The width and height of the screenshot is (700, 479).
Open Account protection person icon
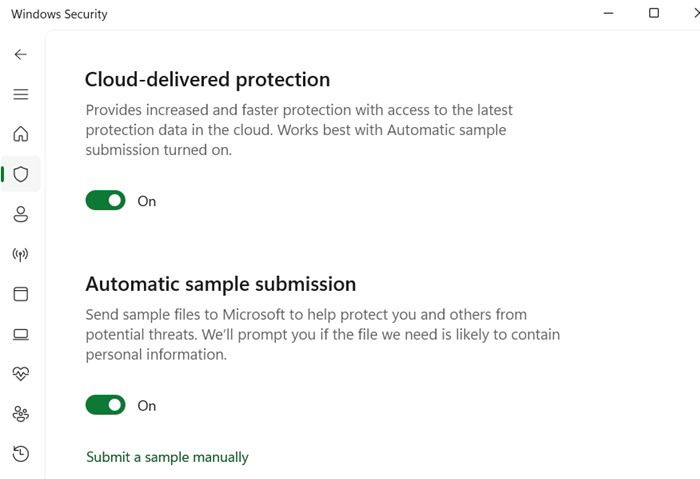tap(20, 214)
